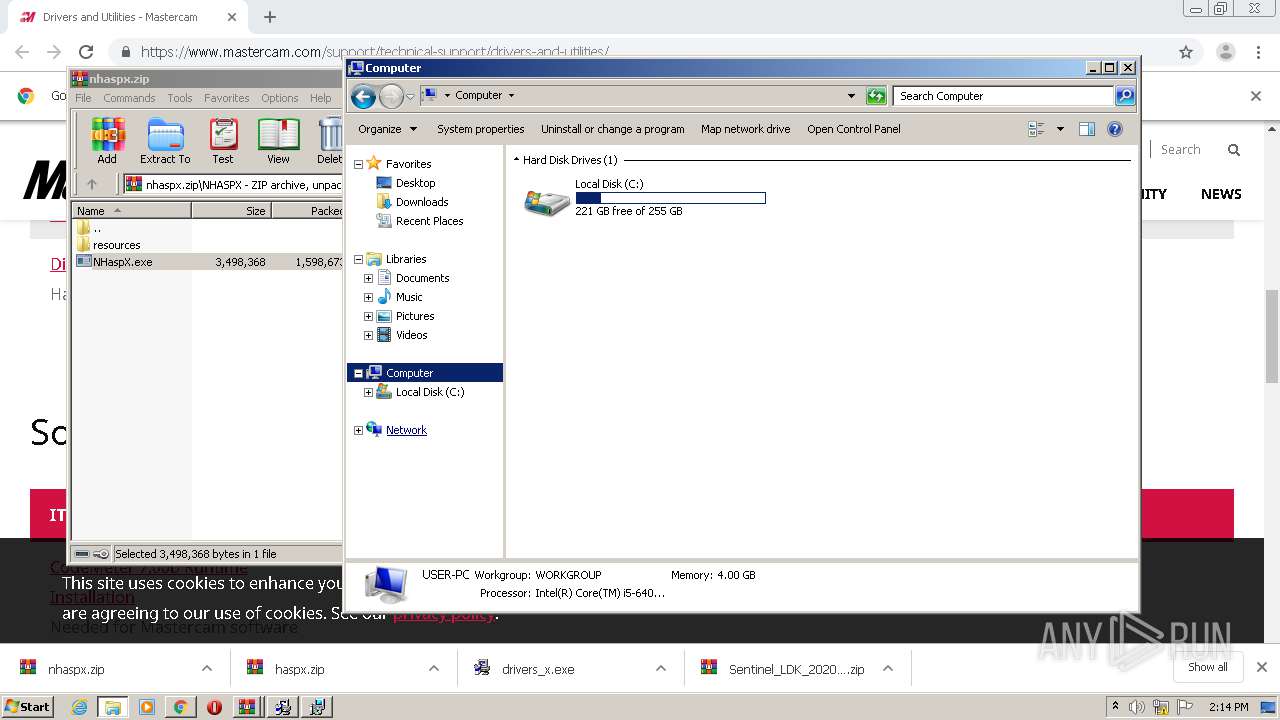Expand the Network tree node

click(x=358, y=430)
